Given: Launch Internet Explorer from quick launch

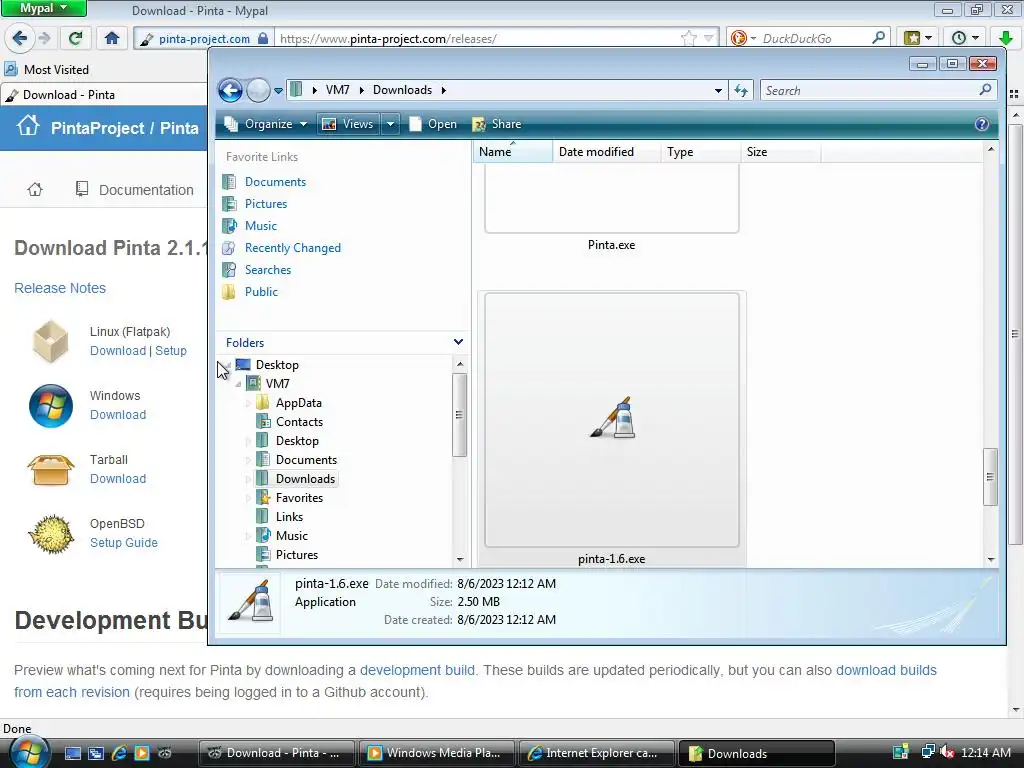Looking at the screenshot, I should [119, 753].
